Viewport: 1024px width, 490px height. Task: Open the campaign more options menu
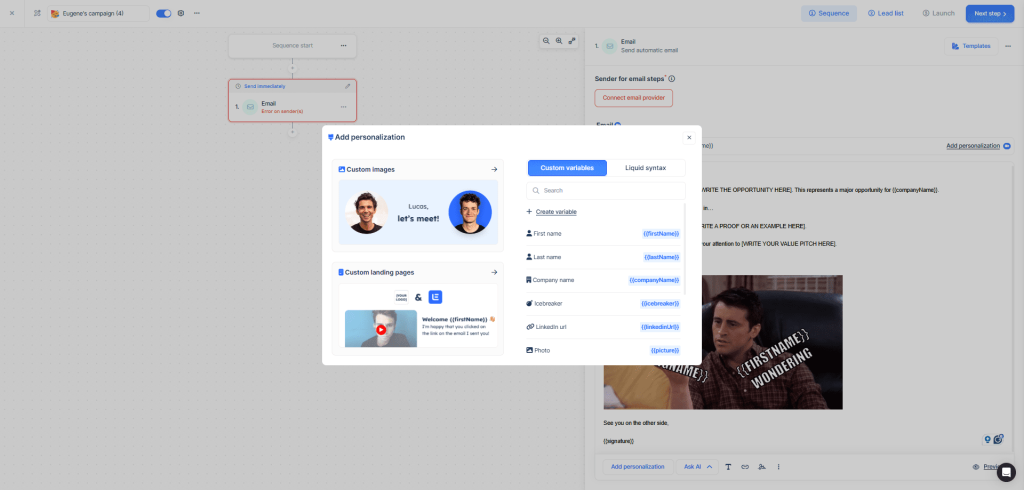[197, 13]
